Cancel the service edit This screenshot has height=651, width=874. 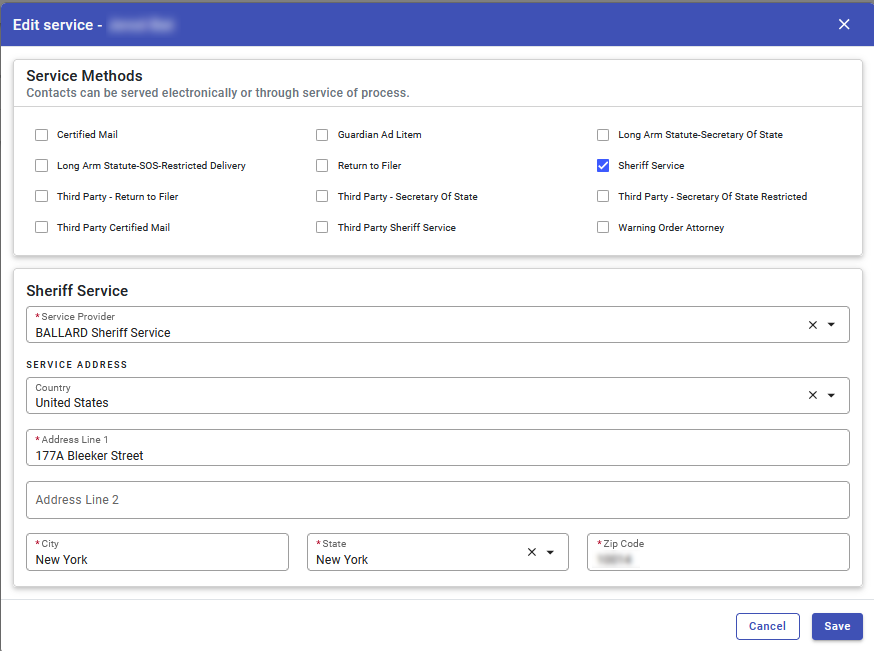(x=768, y=626)
